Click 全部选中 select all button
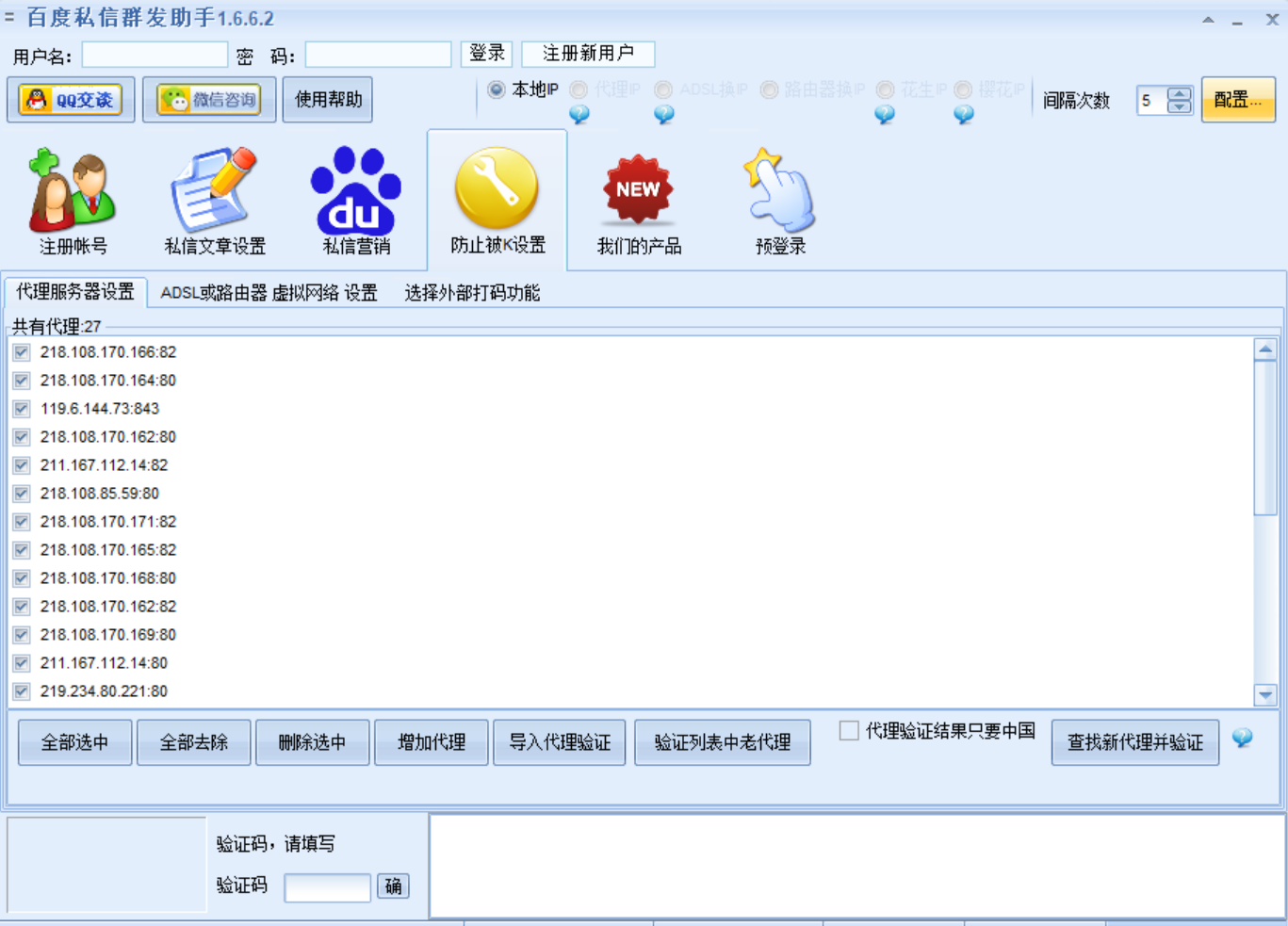1288x926 pixels. 75,742
